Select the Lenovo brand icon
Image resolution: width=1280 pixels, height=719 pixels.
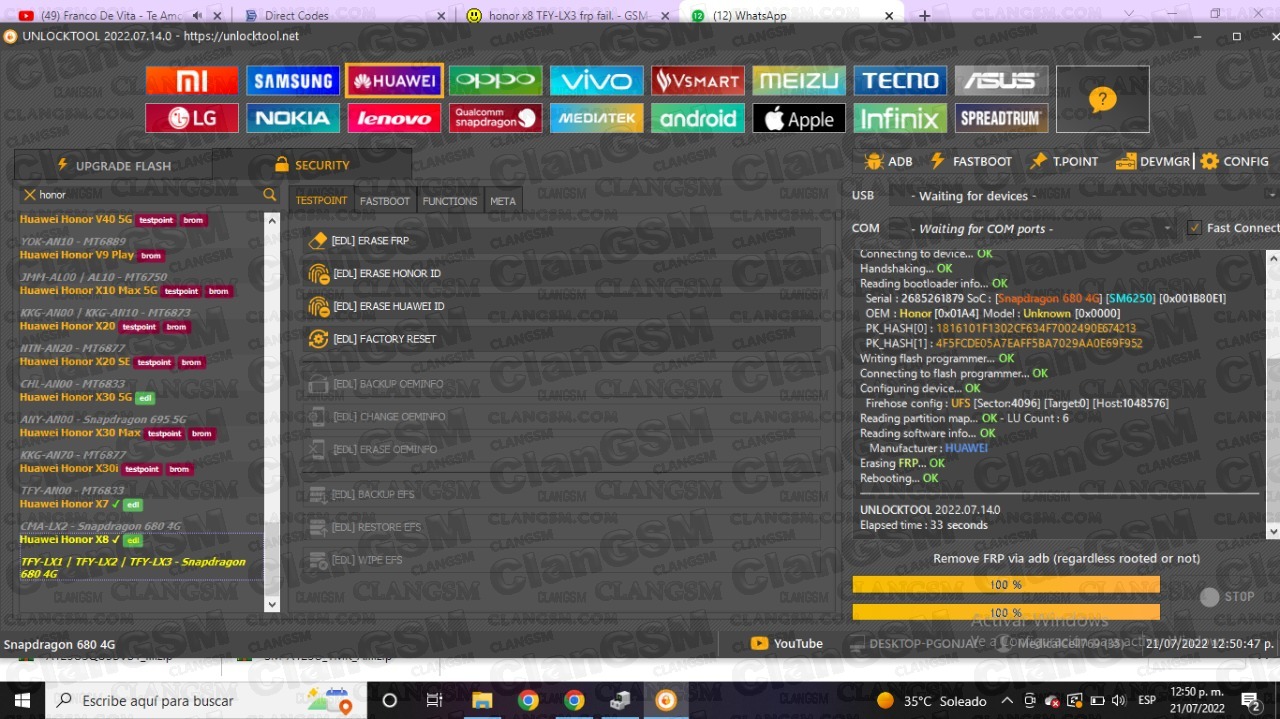tap(395, 118)
